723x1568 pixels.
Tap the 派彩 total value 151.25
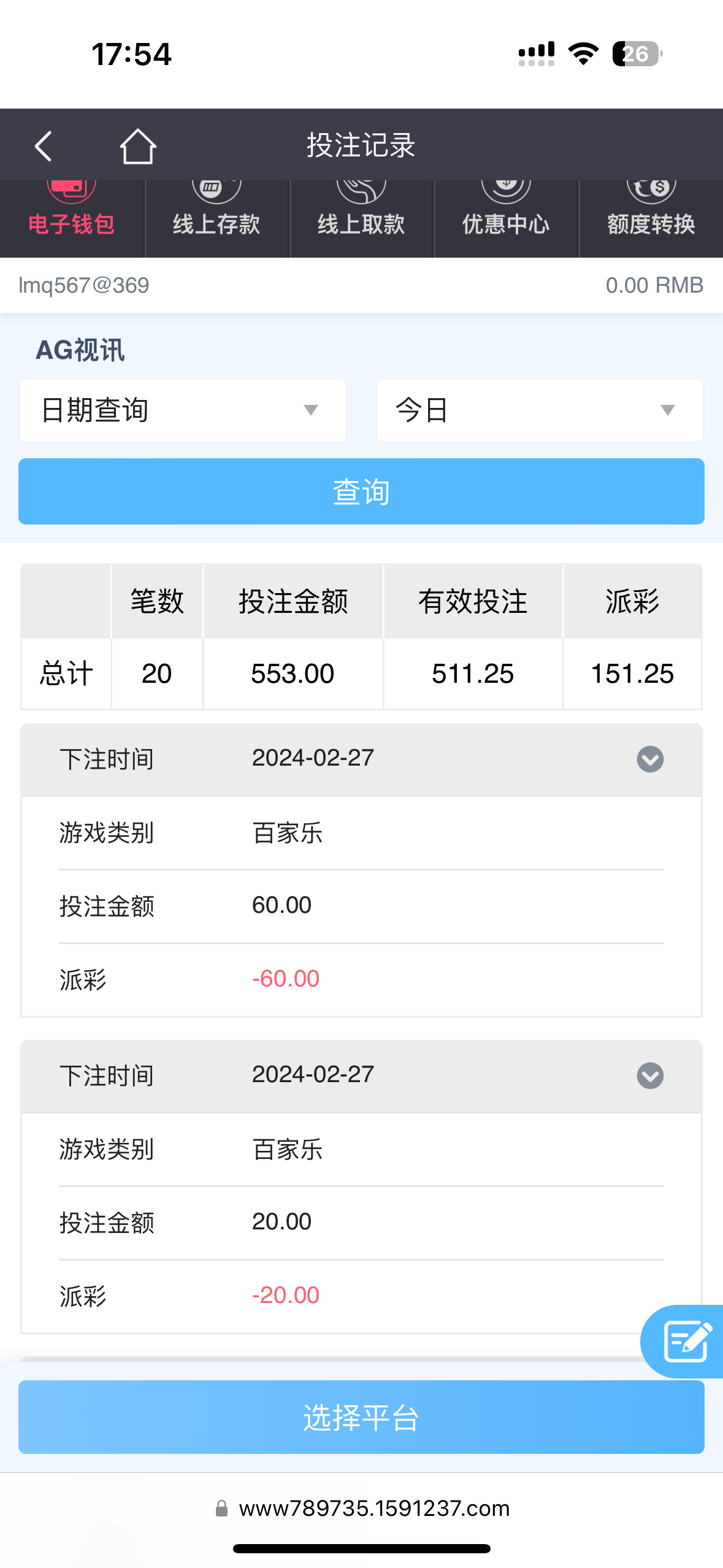tap(632, 674)
